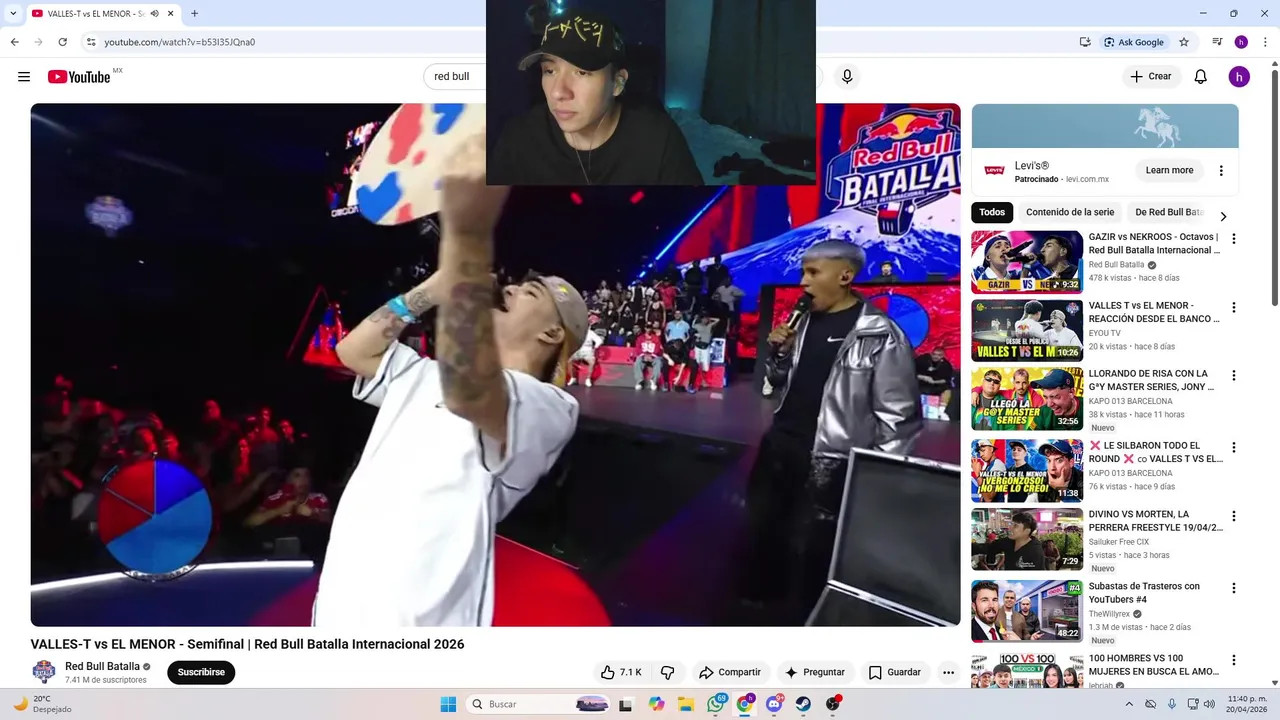
Task: Open YouTube notifications bell
Action: pyautogui.click(x=1201, y=77)
